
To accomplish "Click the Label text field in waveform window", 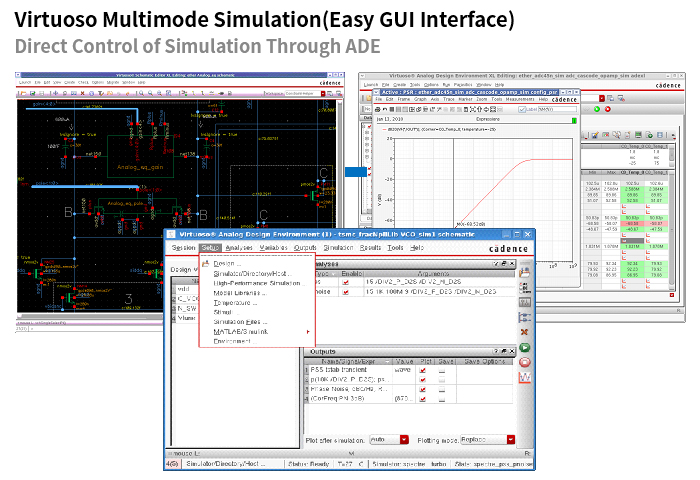I will 557,109.
